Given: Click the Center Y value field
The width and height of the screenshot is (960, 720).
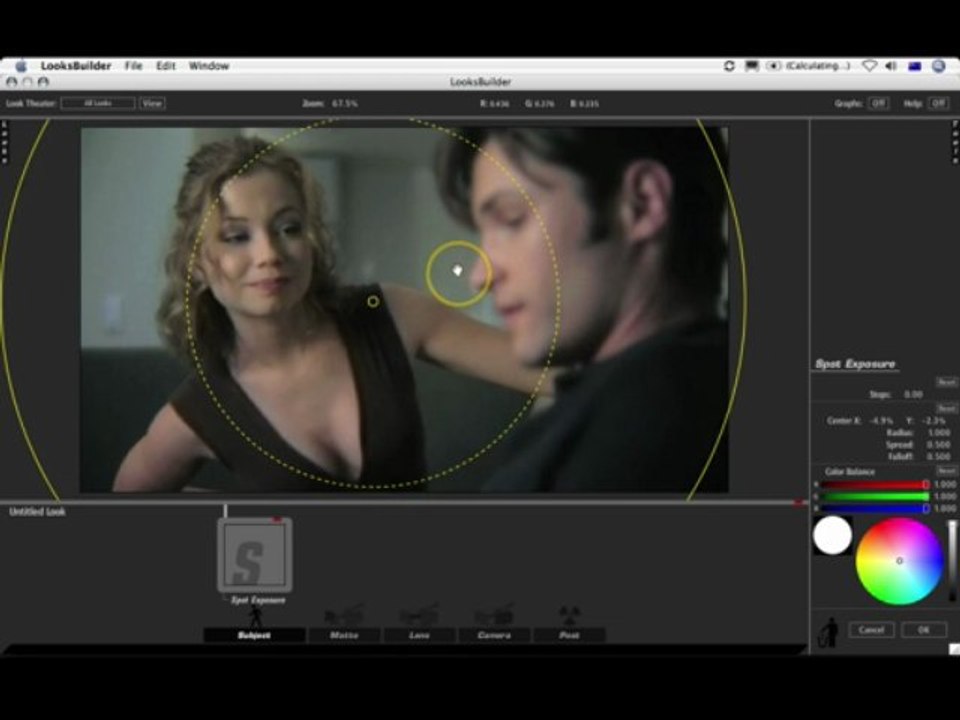Looking at the screenshot, I should click(x=934, y=421).
